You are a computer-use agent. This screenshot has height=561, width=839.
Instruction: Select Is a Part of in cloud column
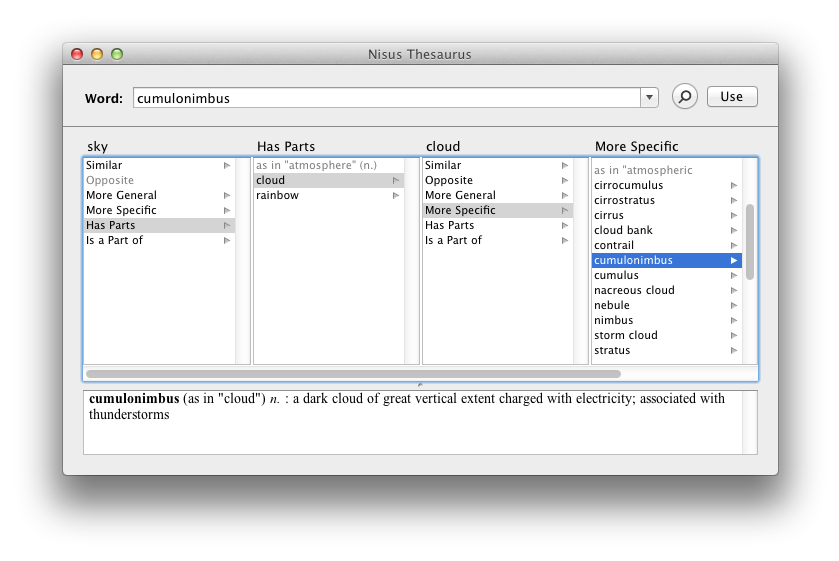[497, 240]
